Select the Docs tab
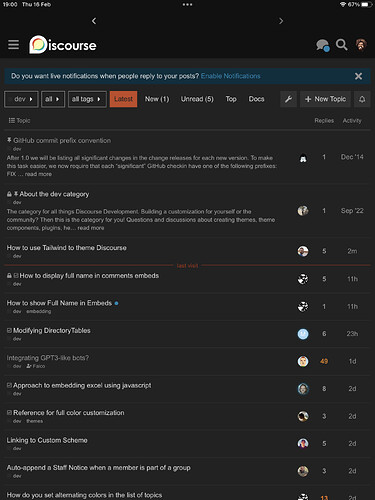 [256, 99]
